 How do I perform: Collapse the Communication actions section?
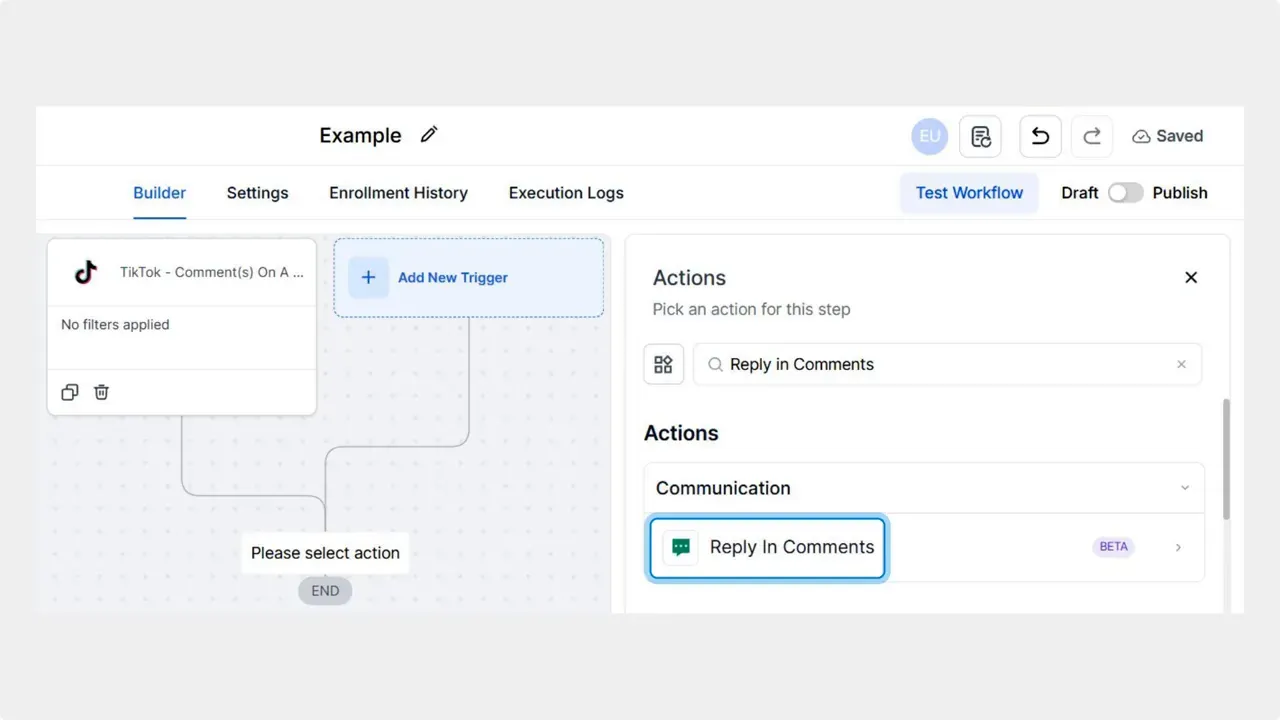coord(1186,488)
